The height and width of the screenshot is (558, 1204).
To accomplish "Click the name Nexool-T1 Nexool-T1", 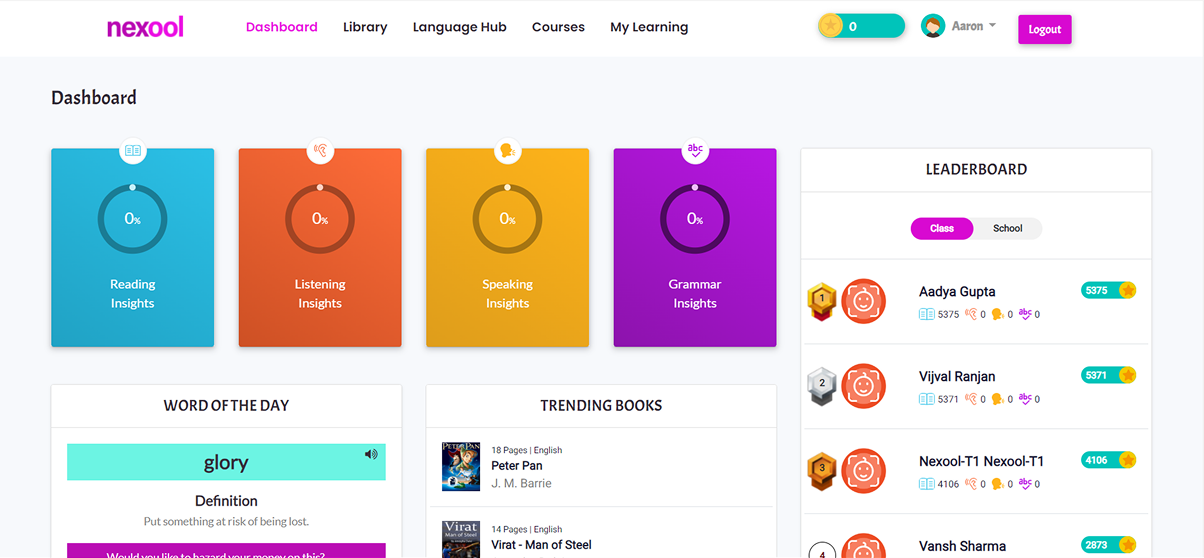I will click(x=981, y=462).
